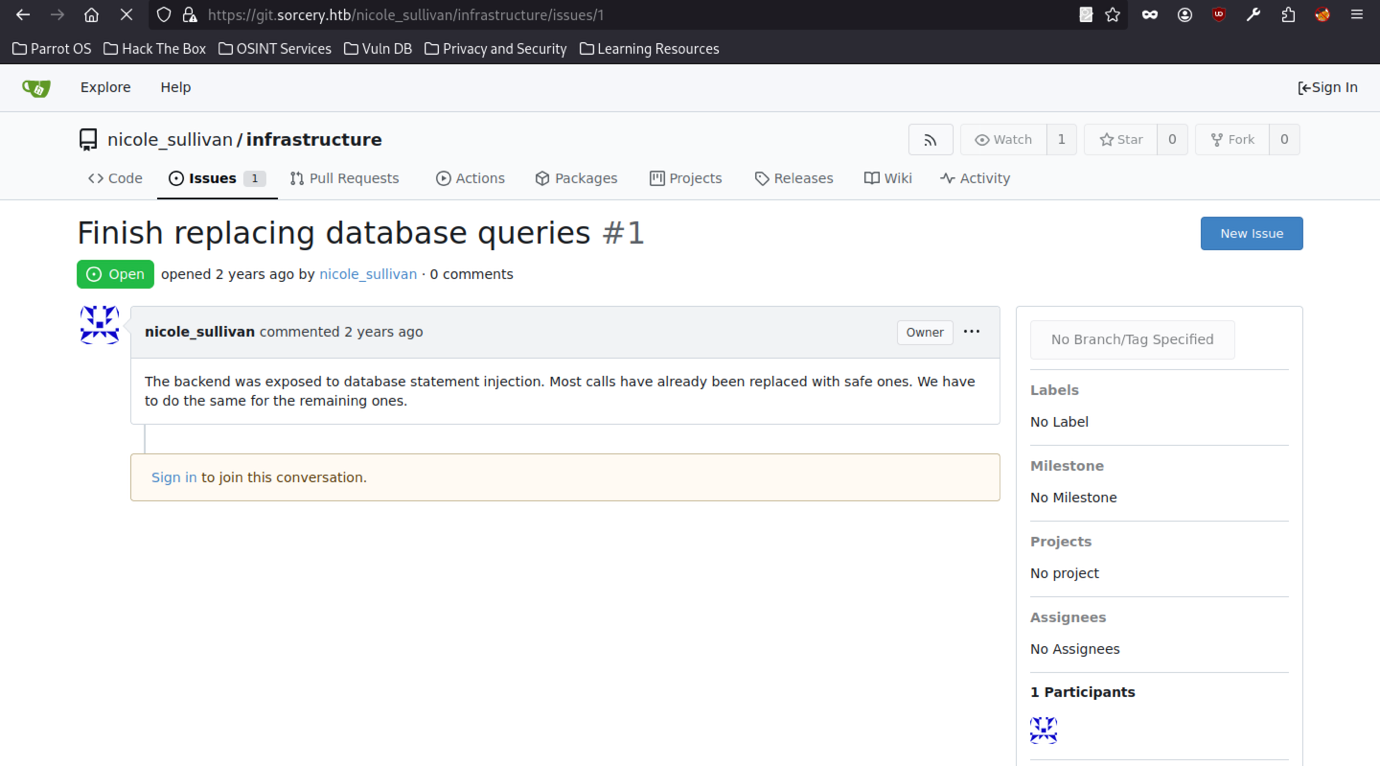The image size is (1380, 766).
Task: Click the browser stop loading X icon
Action: (126, 15)
